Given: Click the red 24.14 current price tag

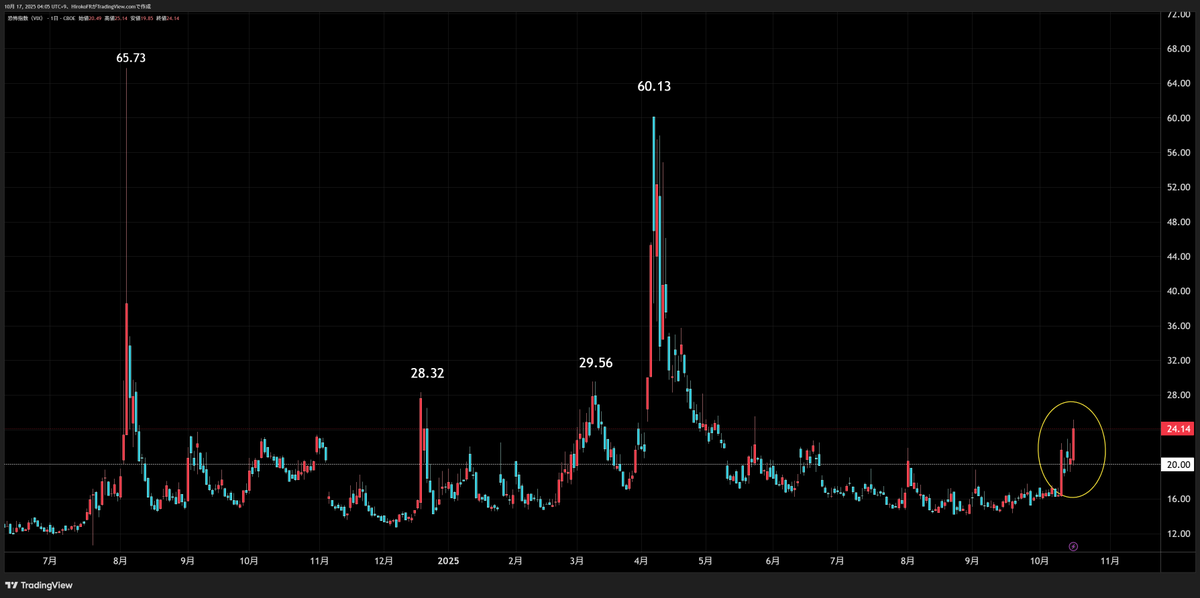Looking at the screenshot, I should coord(1176,430).
